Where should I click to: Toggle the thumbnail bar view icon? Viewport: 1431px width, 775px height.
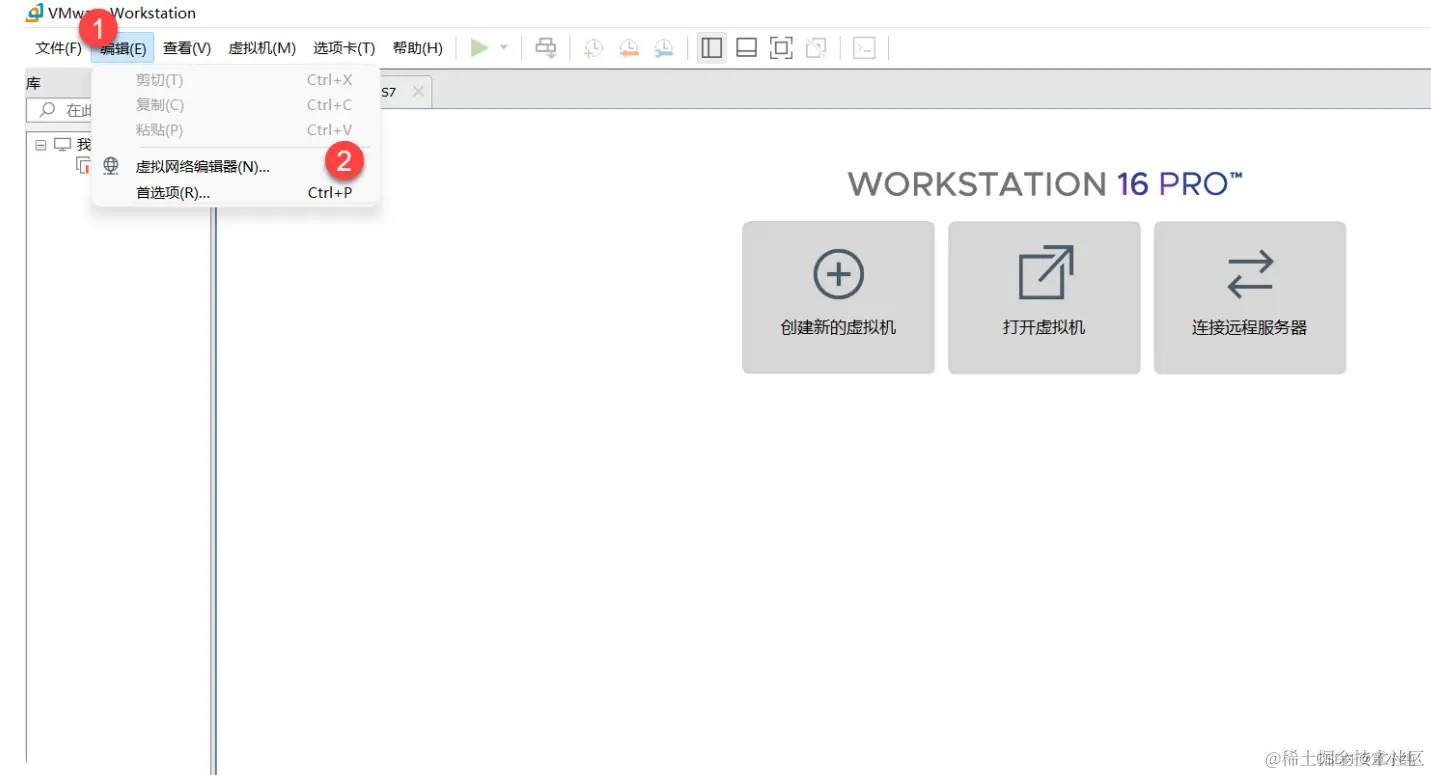746,48
